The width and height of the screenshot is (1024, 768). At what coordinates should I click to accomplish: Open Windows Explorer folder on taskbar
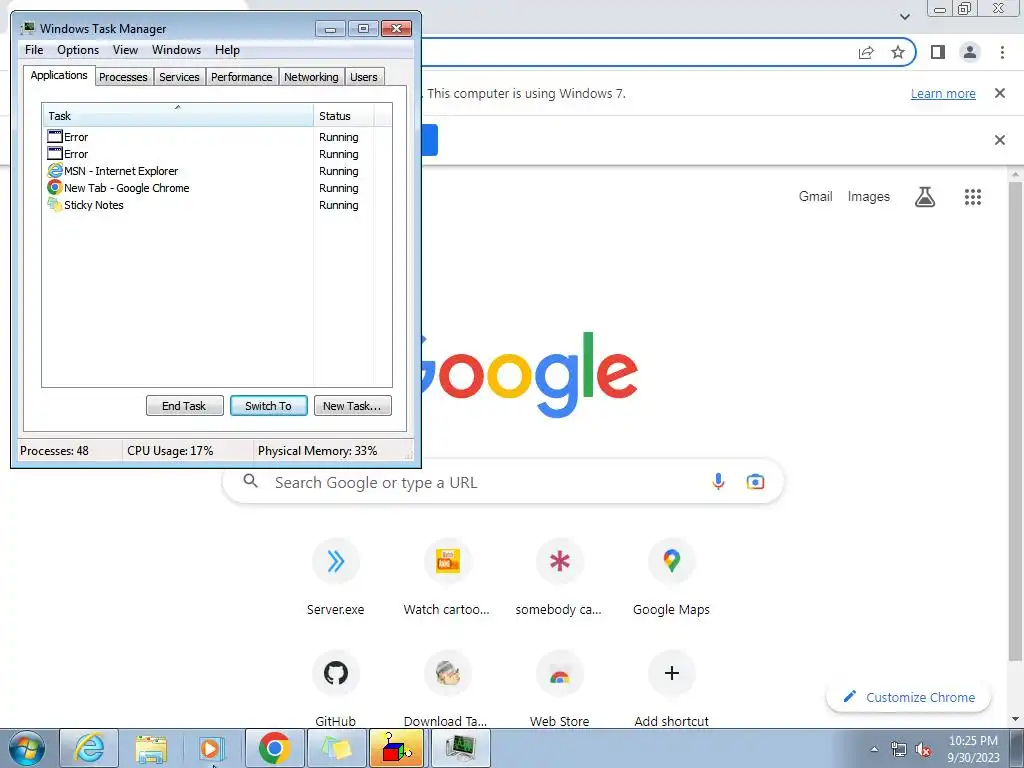click(151, 748)
